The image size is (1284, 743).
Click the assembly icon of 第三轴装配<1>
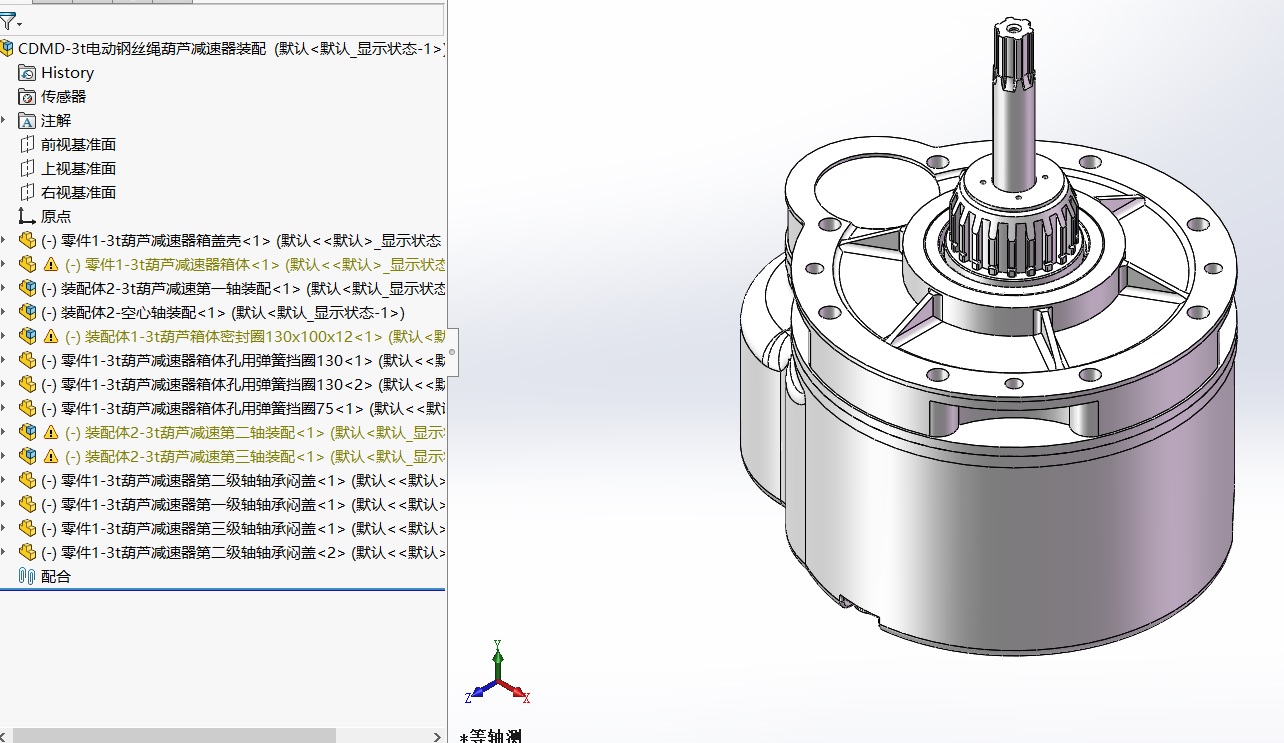[27, 456]
